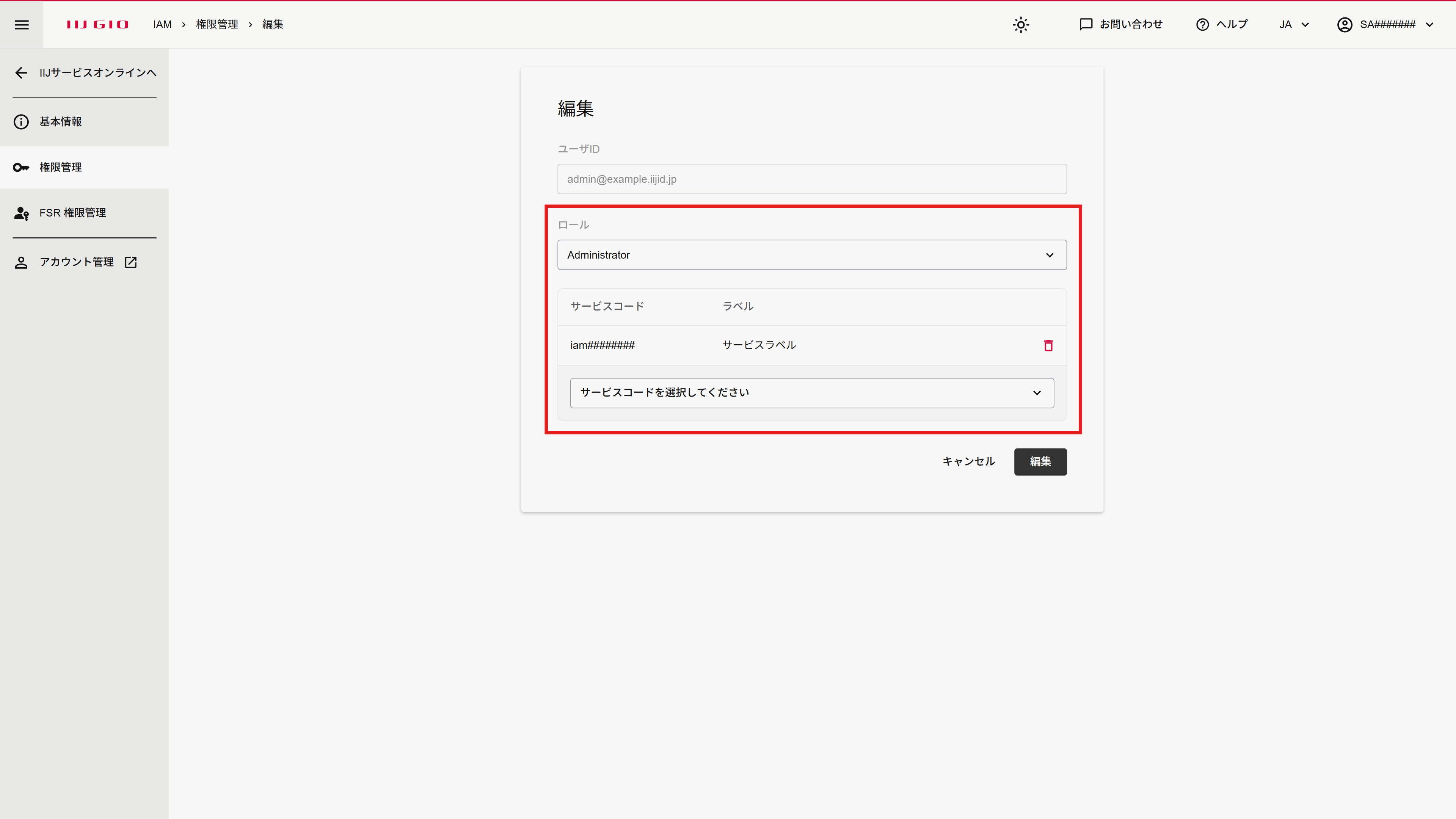Open the サービスコードを選択してください dropdown

pos(812,393)
